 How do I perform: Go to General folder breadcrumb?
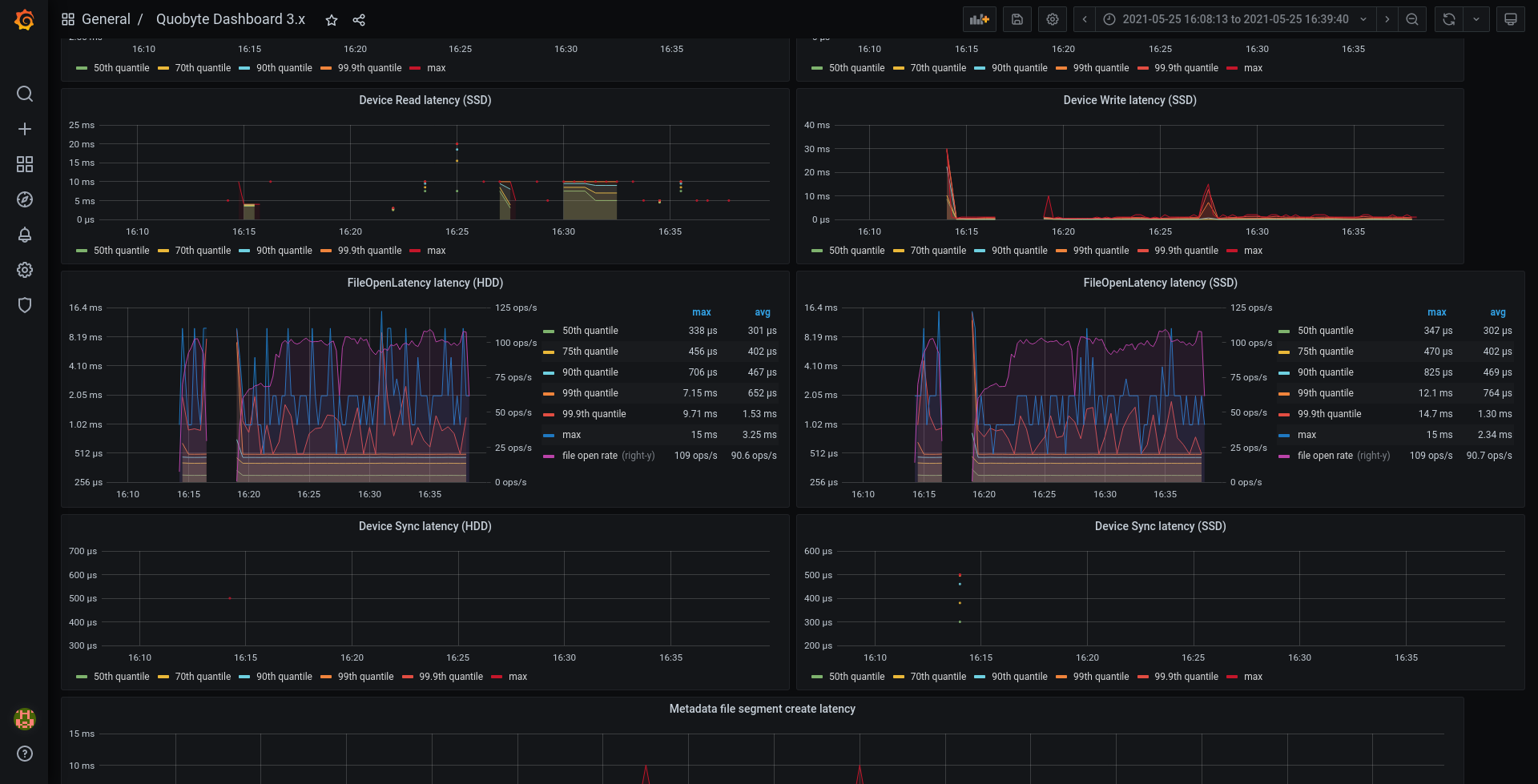click(x=106, y=19)
